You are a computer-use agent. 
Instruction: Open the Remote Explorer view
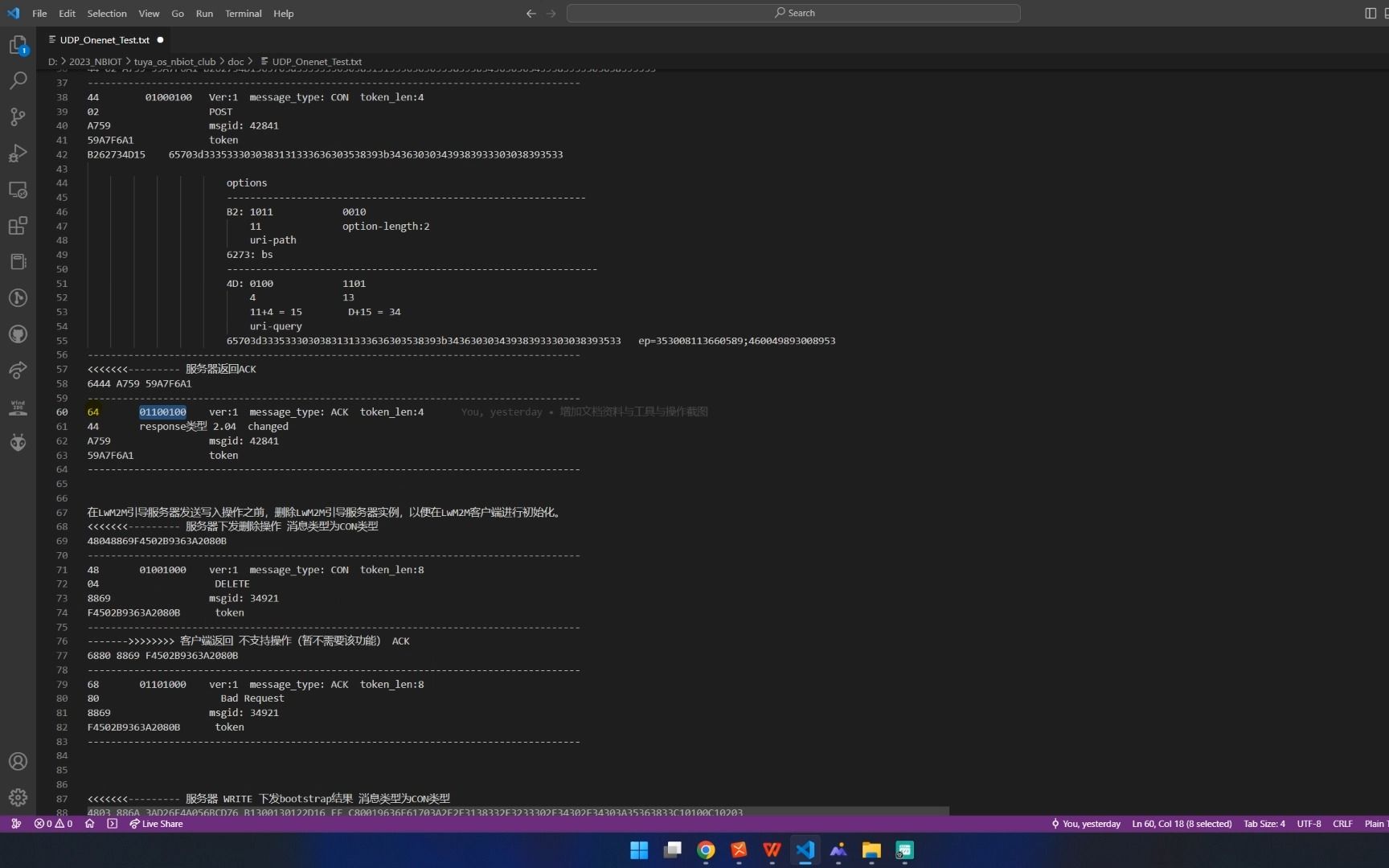tap(18, 190)
